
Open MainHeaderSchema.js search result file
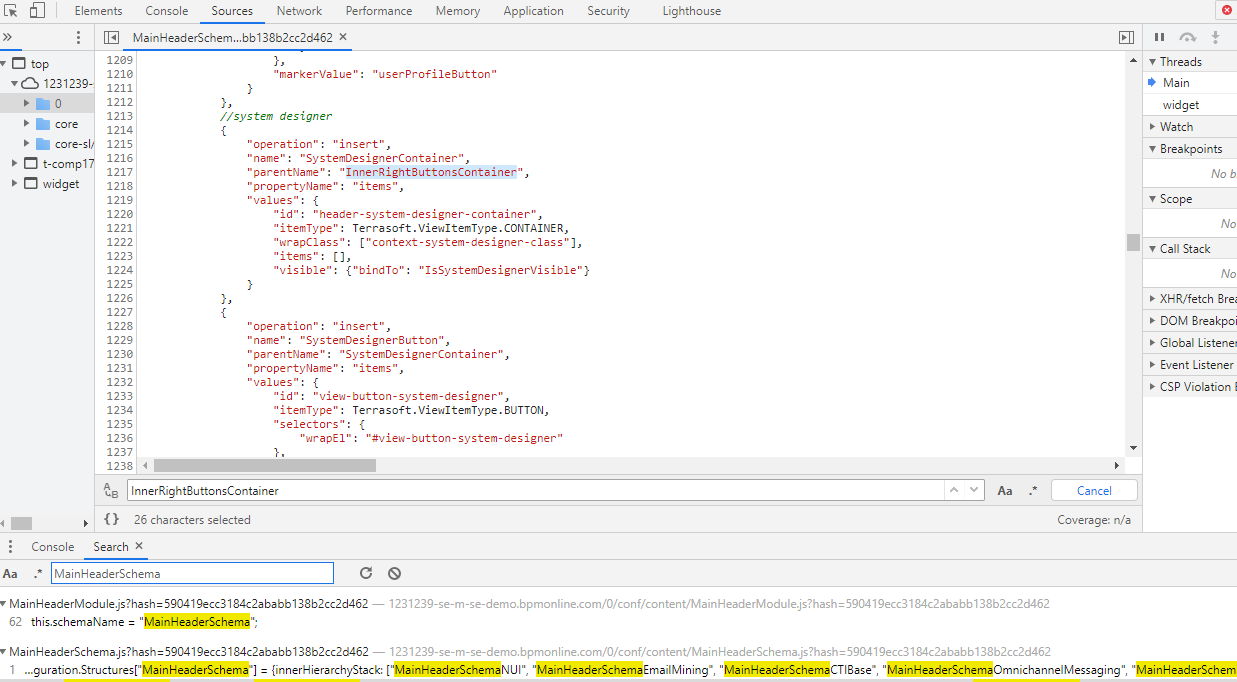(189, 651)
